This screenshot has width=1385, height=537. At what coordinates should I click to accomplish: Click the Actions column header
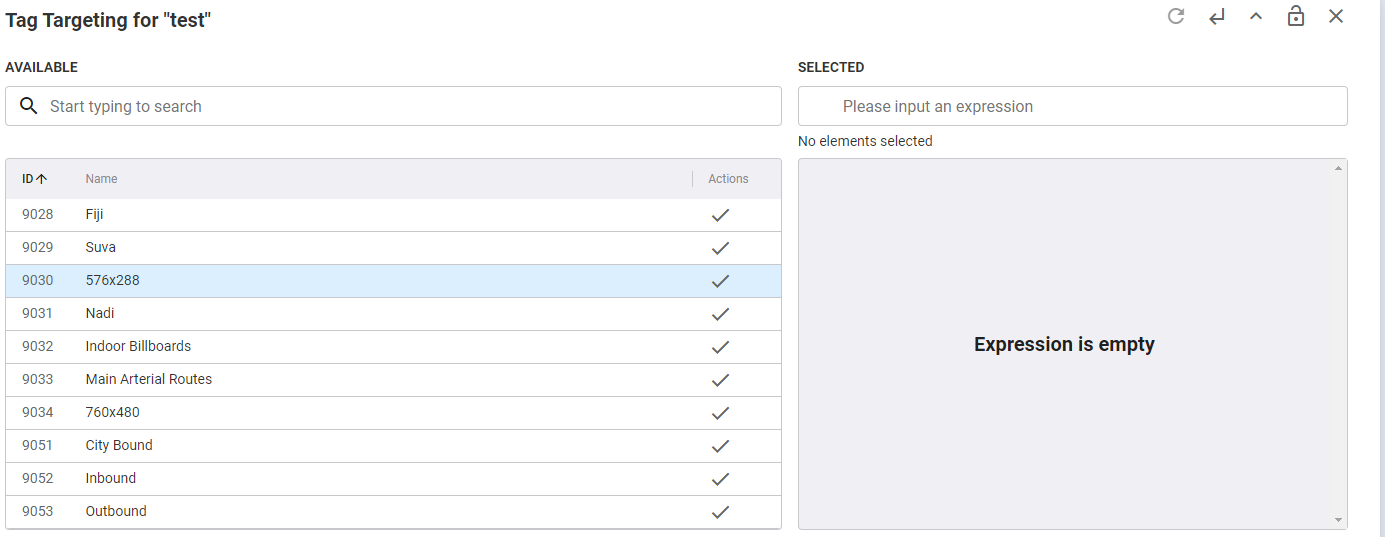tap(728, 179)
